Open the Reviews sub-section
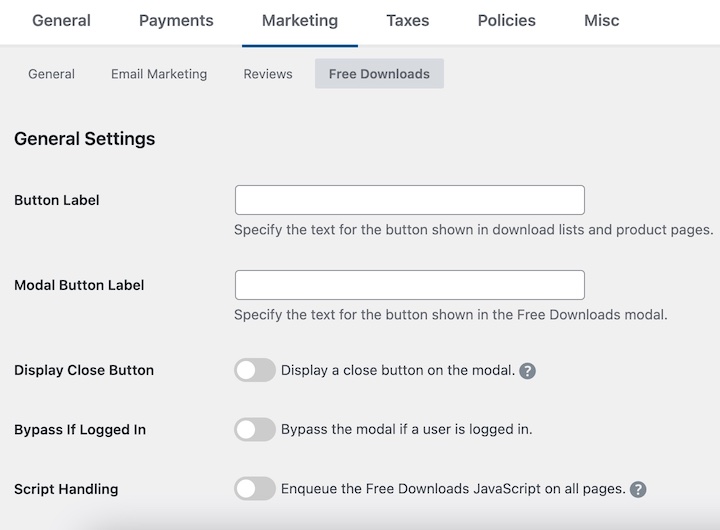Screen dimensions: 720x530 [268, 74]
